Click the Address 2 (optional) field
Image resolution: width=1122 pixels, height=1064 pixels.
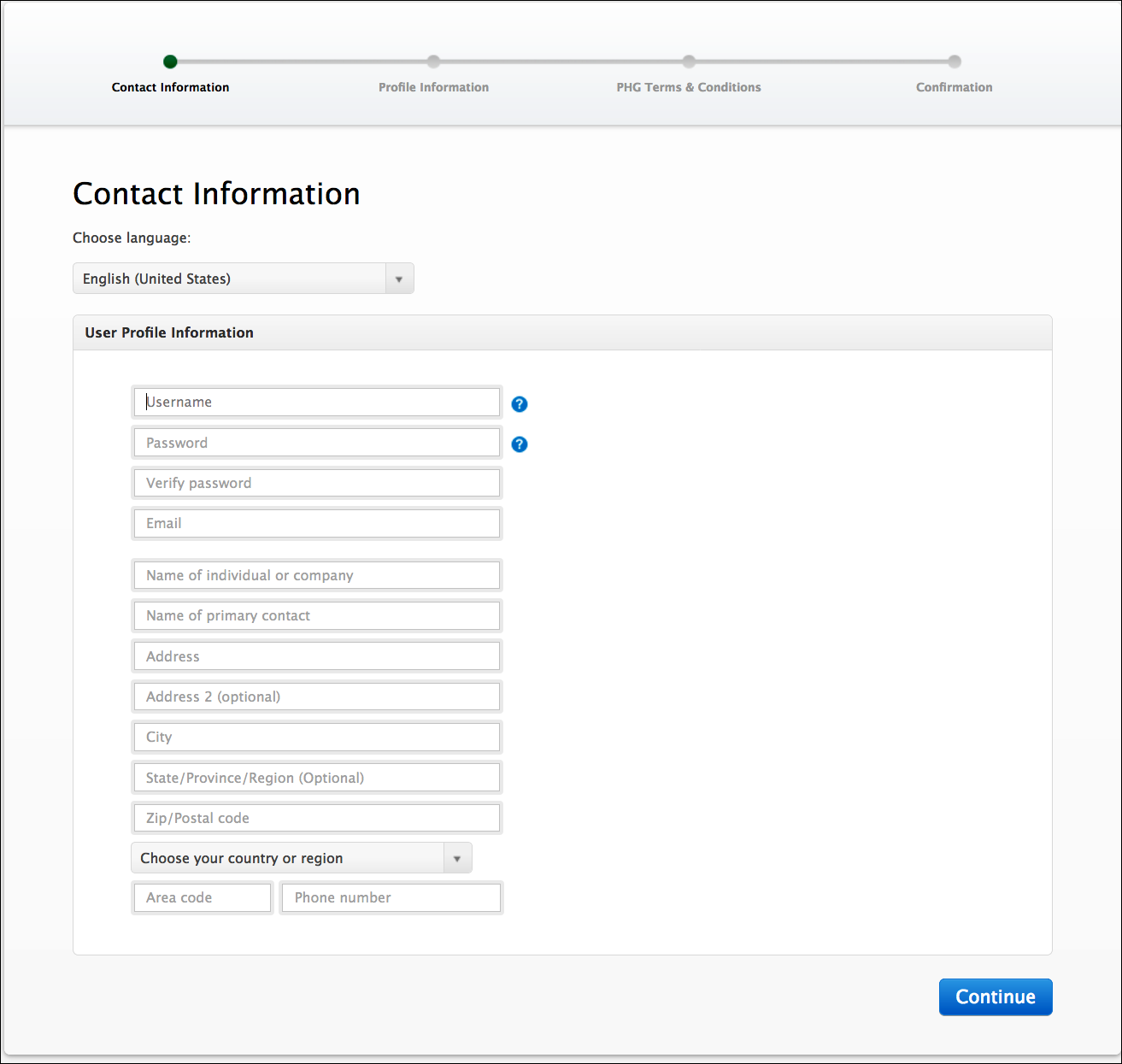(317, 697)
